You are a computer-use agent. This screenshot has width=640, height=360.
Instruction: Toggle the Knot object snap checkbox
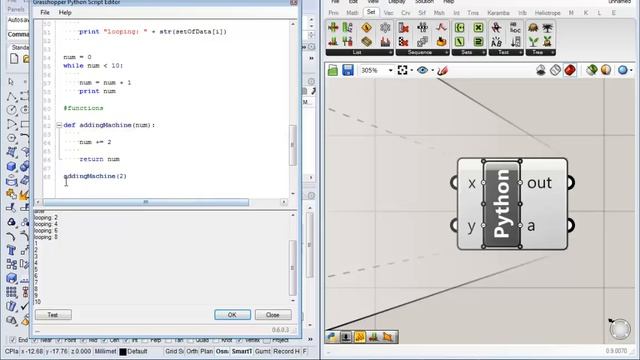215,340
